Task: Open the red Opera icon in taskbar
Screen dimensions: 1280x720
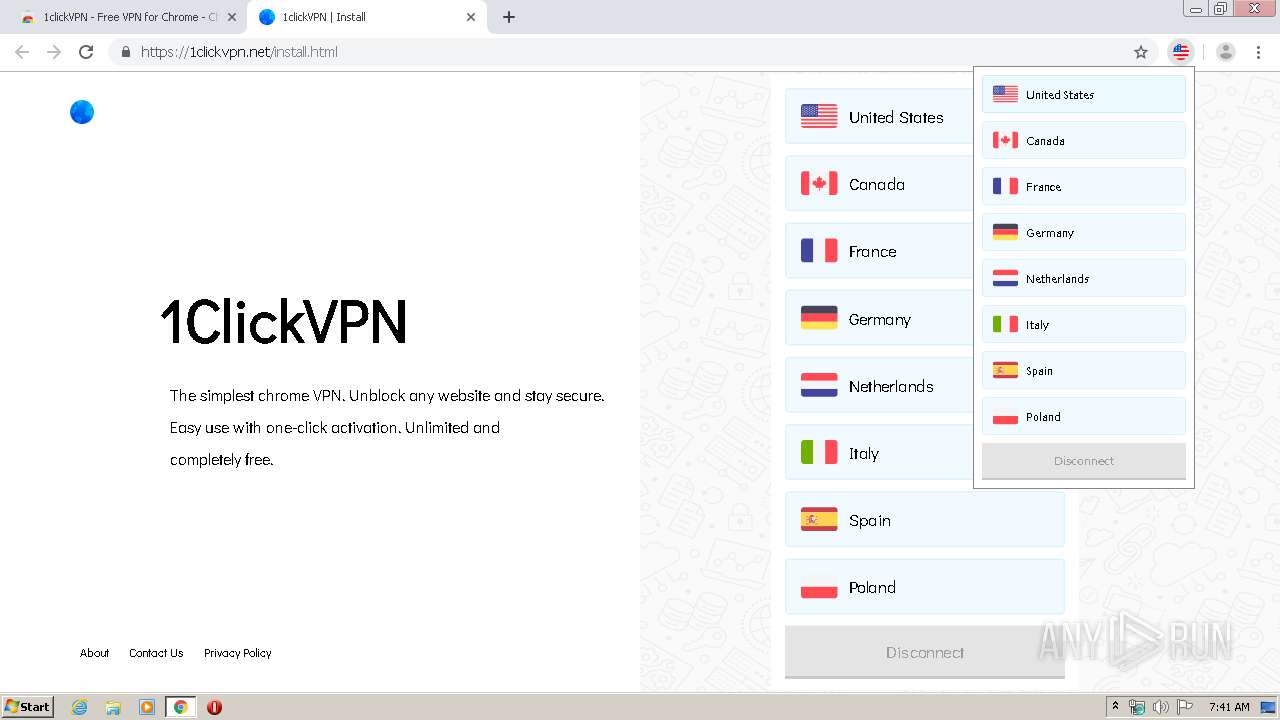Action: click(214, 707)
